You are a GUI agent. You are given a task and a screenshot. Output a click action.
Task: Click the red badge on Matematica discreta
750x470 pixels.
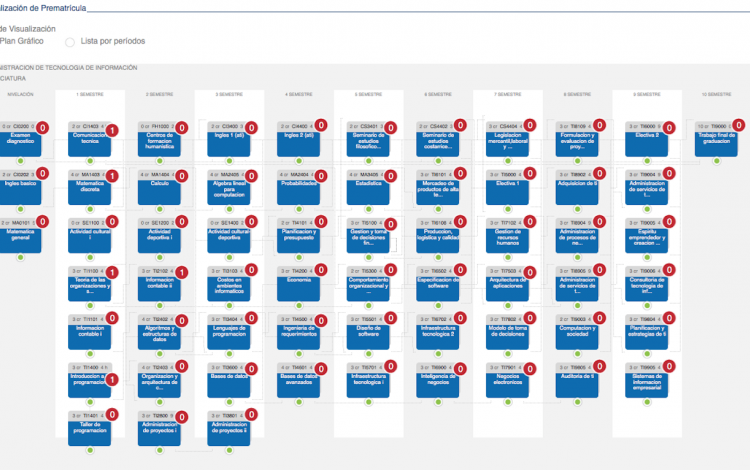113,177
